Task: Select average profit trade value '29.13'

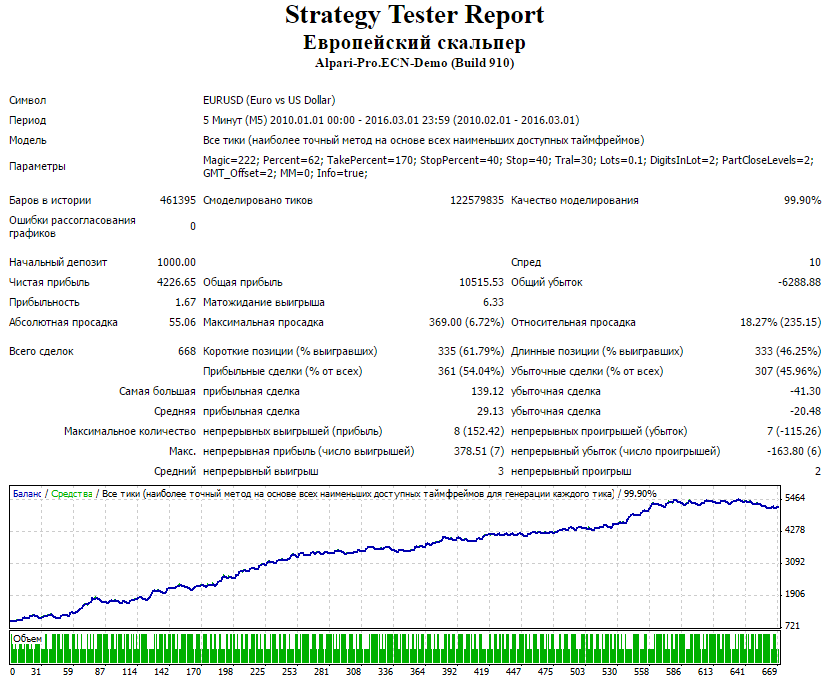Action: (x=490, y=411)
